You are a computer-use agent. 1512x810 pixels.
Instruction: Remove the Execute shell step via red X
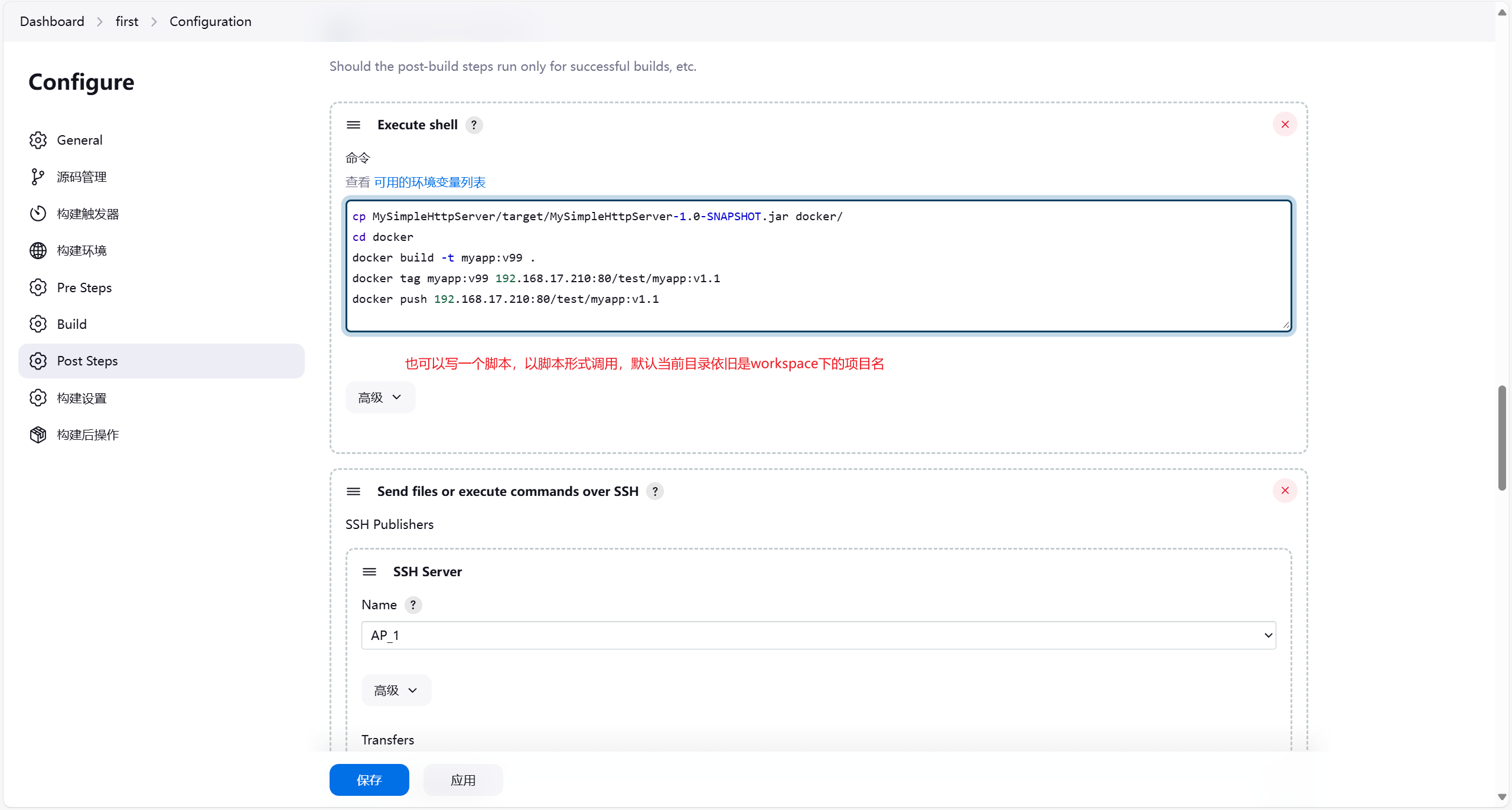pyautogui.click(x=1285, y=124)
